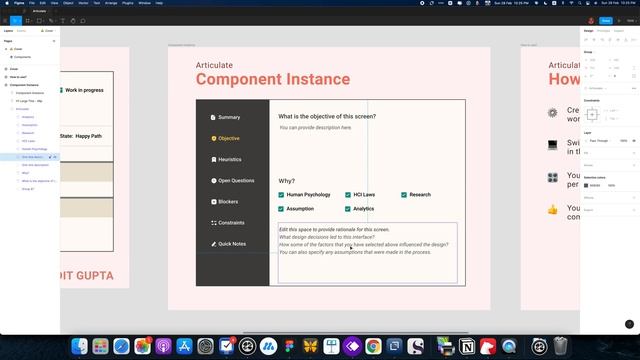Open Google Chrome from the Dock
This screenshot has height=360, width=640.
click(373, 346)
